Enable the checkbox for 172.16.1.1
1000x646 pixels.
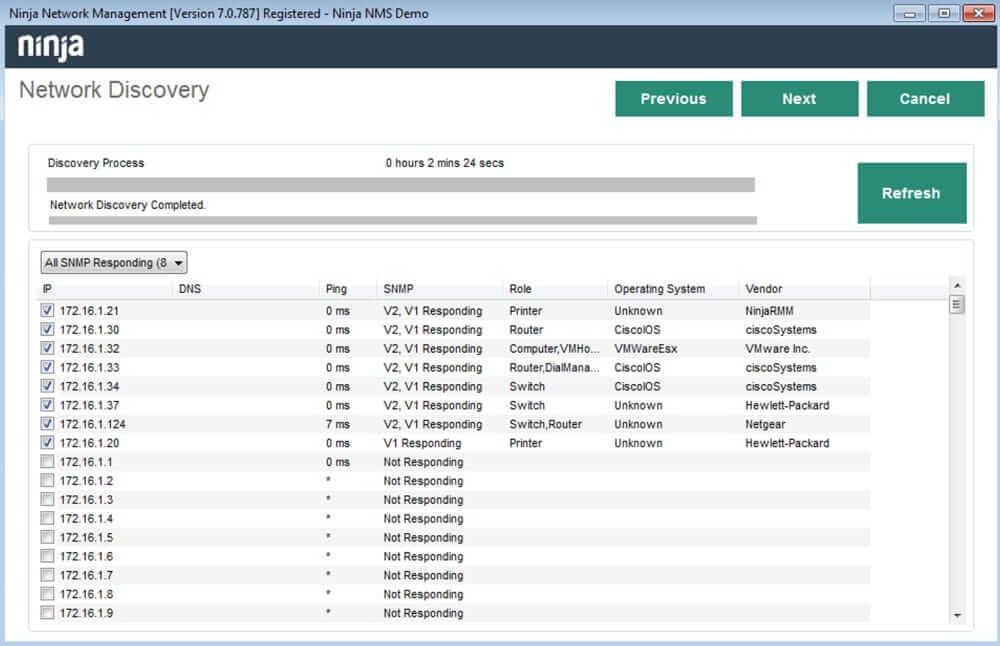(47, 462)
